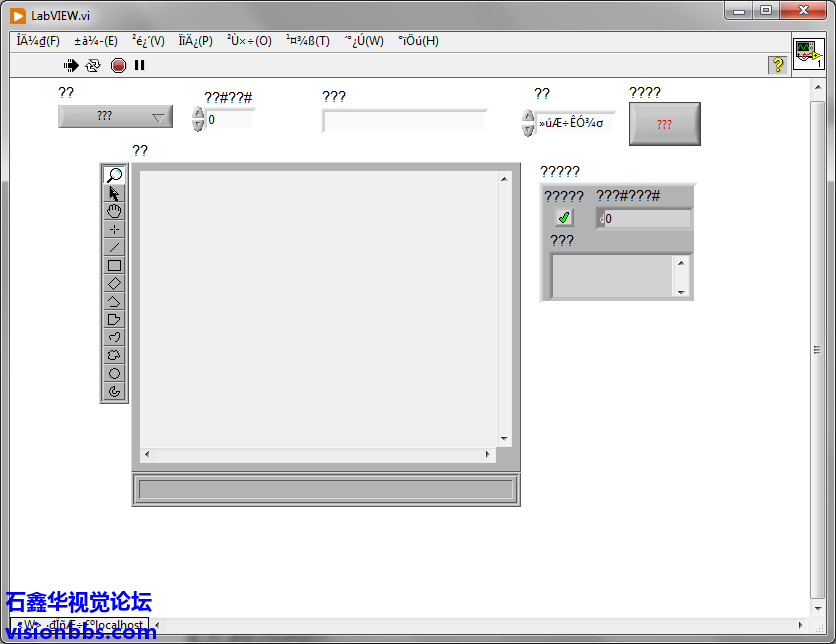Select the Pan hand tool
Image resolution: width=836 pixels, height=644 pixels.
115,211
